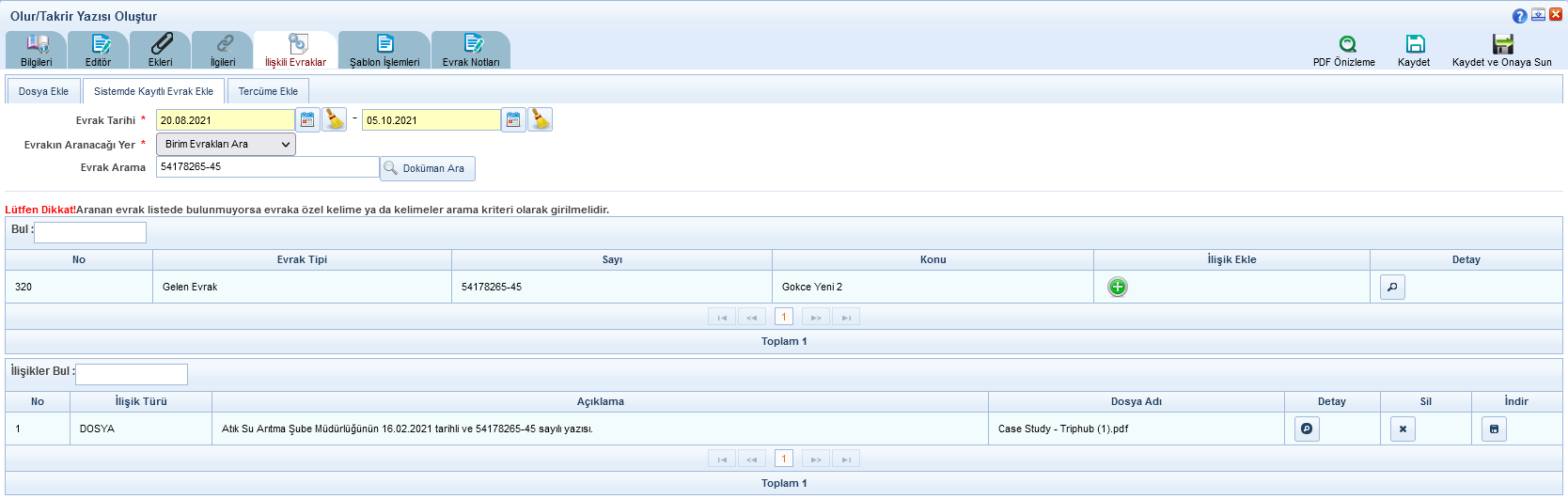Switch to the Editör tab
Viewport: 1568px width, 499px height.
point(99,51)
